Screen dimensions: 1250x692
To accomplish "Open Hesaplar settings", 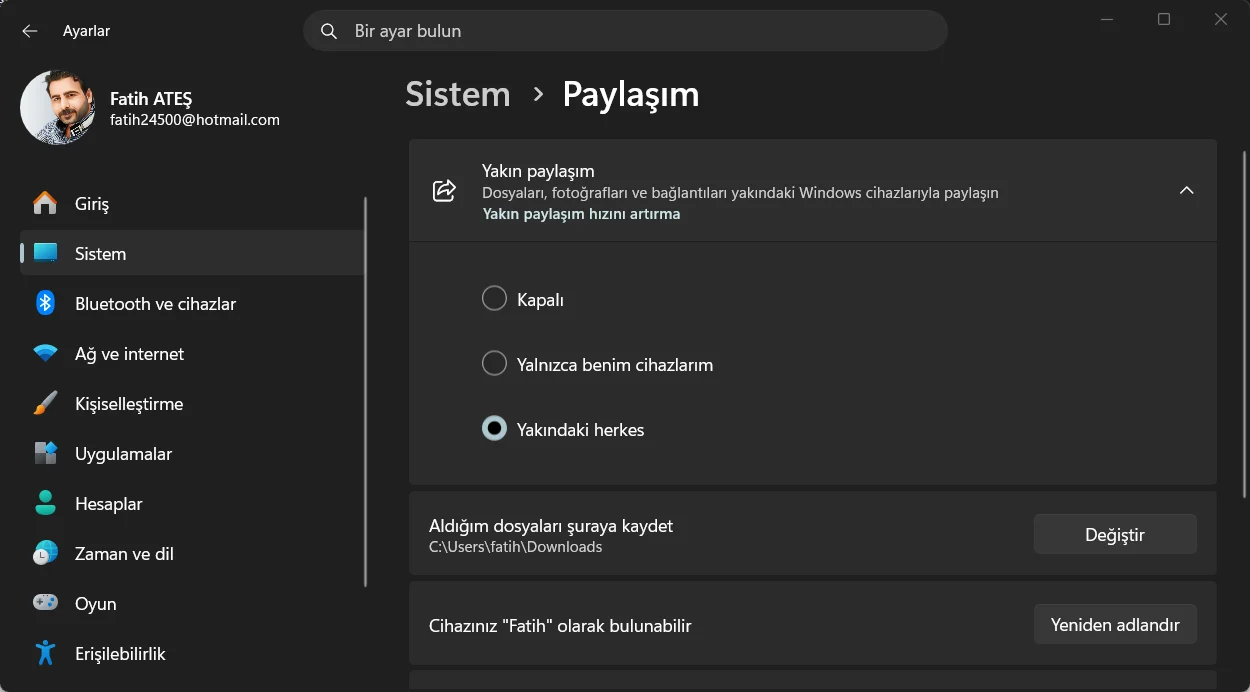I will (x=192, y=503).
